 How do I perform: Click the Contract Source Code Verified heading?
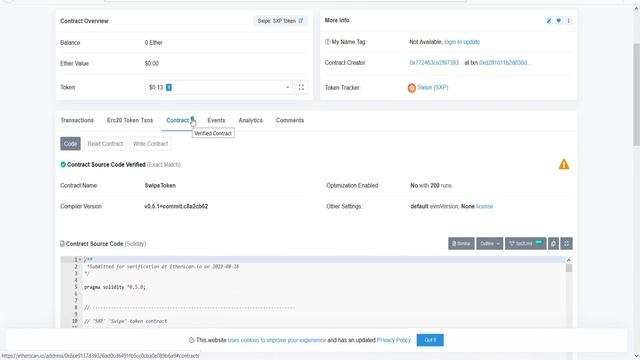[106, 164]
